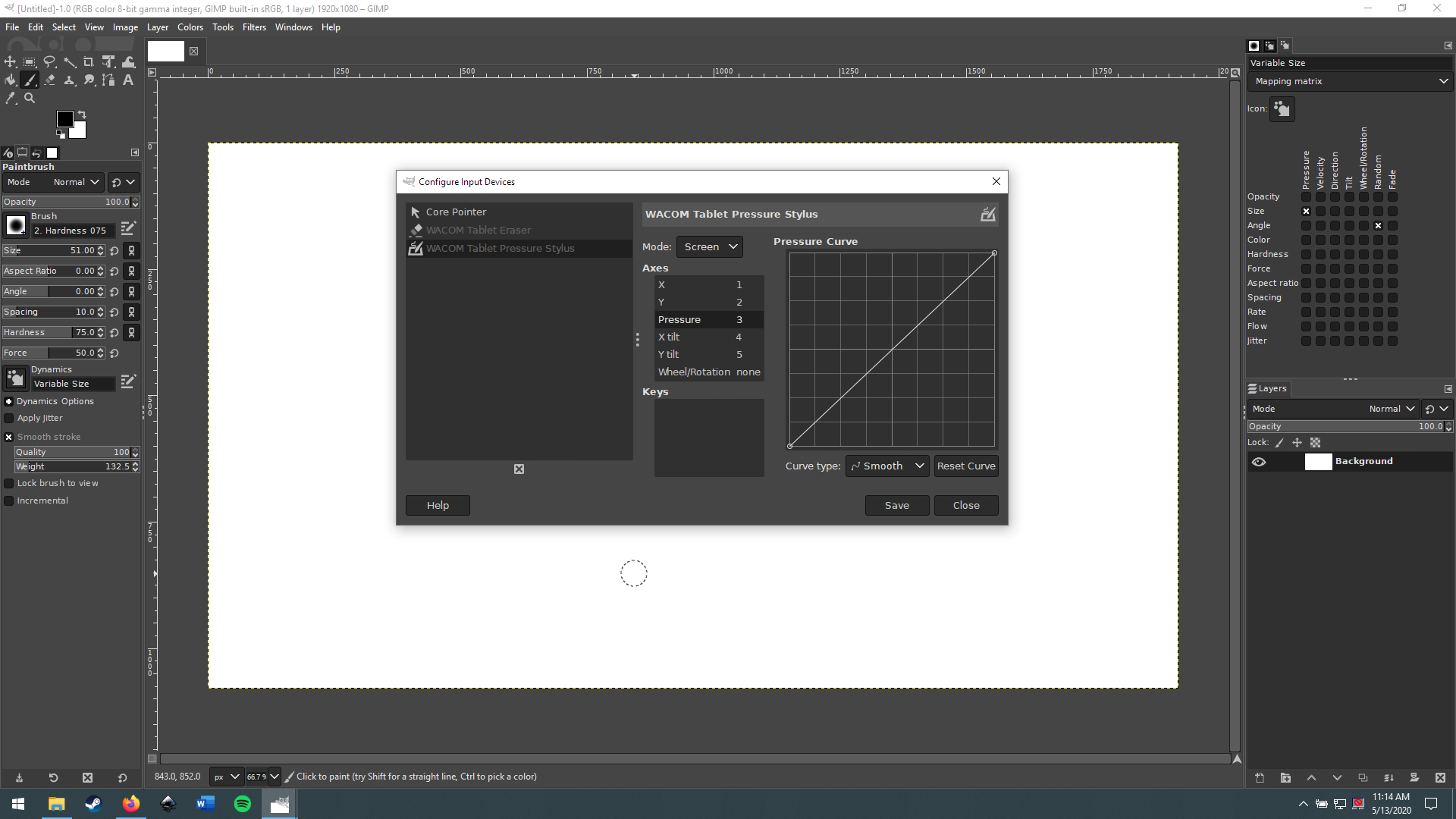
Task: Hide the Background layer eye icon
Action: click(1259, 462)
